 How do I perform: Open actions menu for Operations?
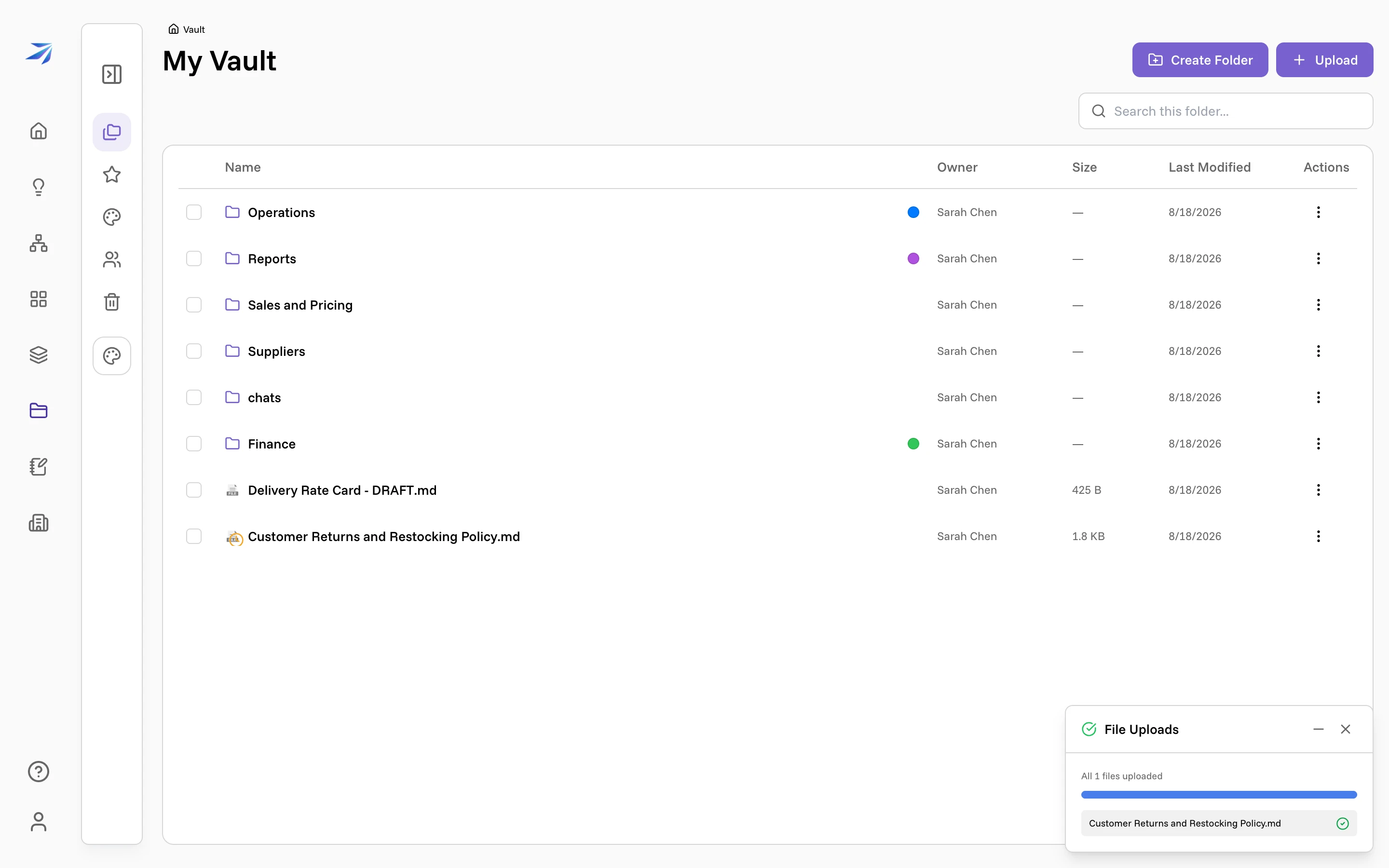pyautogui.click(x=1319, y=212)
